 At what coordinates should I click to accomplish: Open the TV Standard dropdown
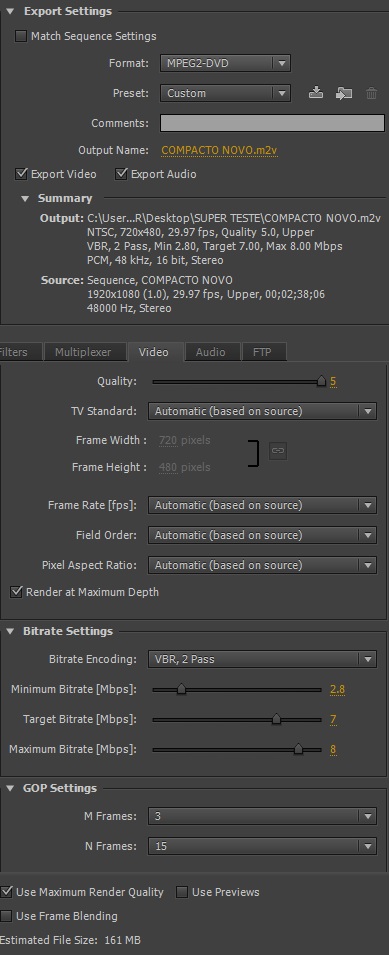pos(262,411)
